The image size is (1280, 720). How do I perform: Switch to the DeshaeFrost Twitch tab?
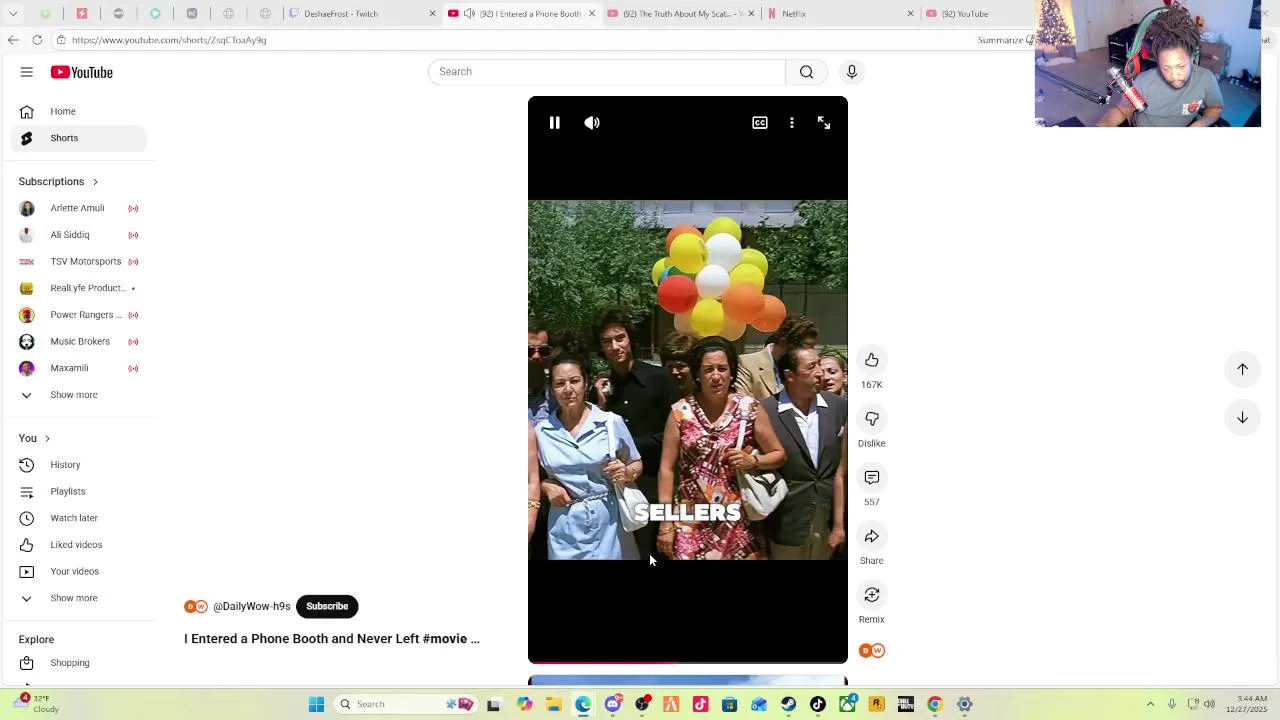coord(360,13)
